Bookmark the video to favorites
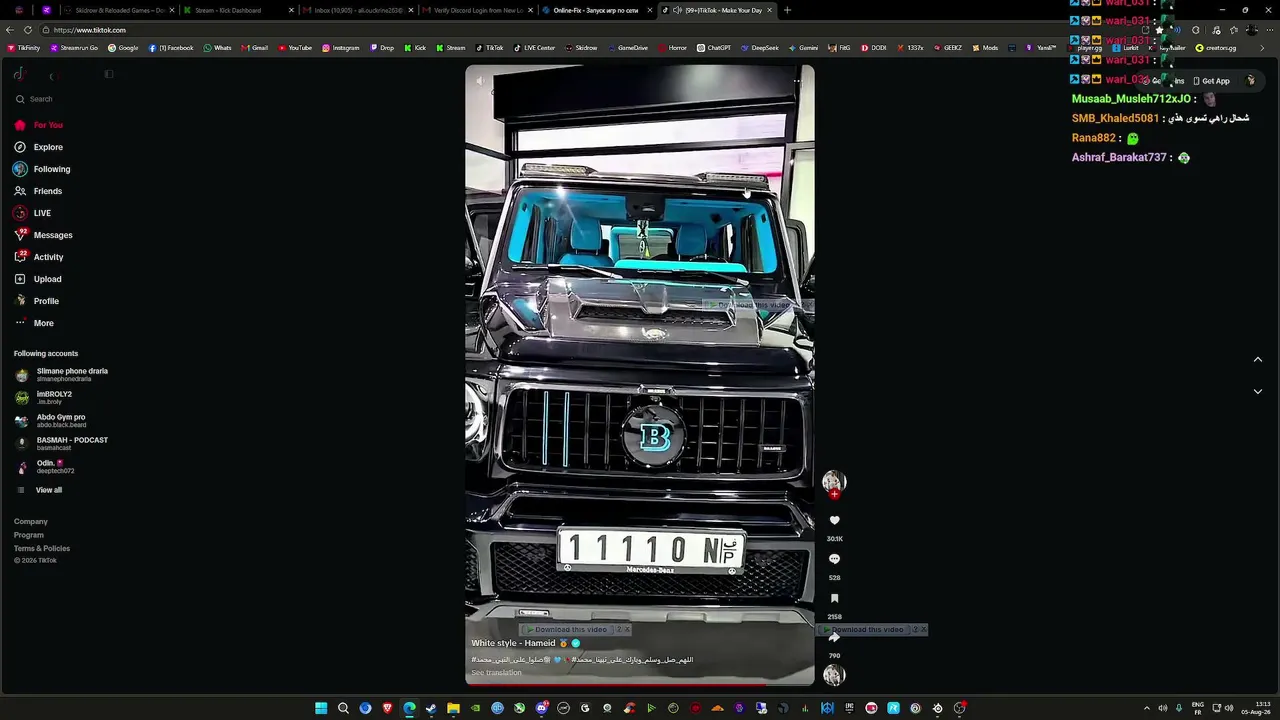Viewport: 1280px width, 720px height. (x=834, y=598)
